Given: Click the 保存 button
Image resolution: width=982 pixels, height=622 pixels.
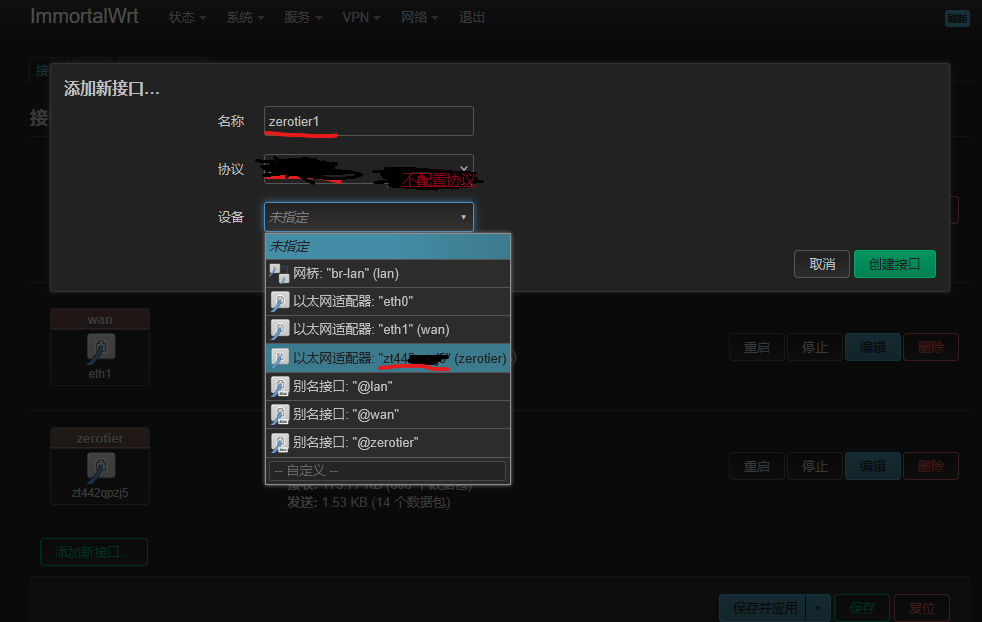Looking at the screenshot, I should [x=862, y=608].
